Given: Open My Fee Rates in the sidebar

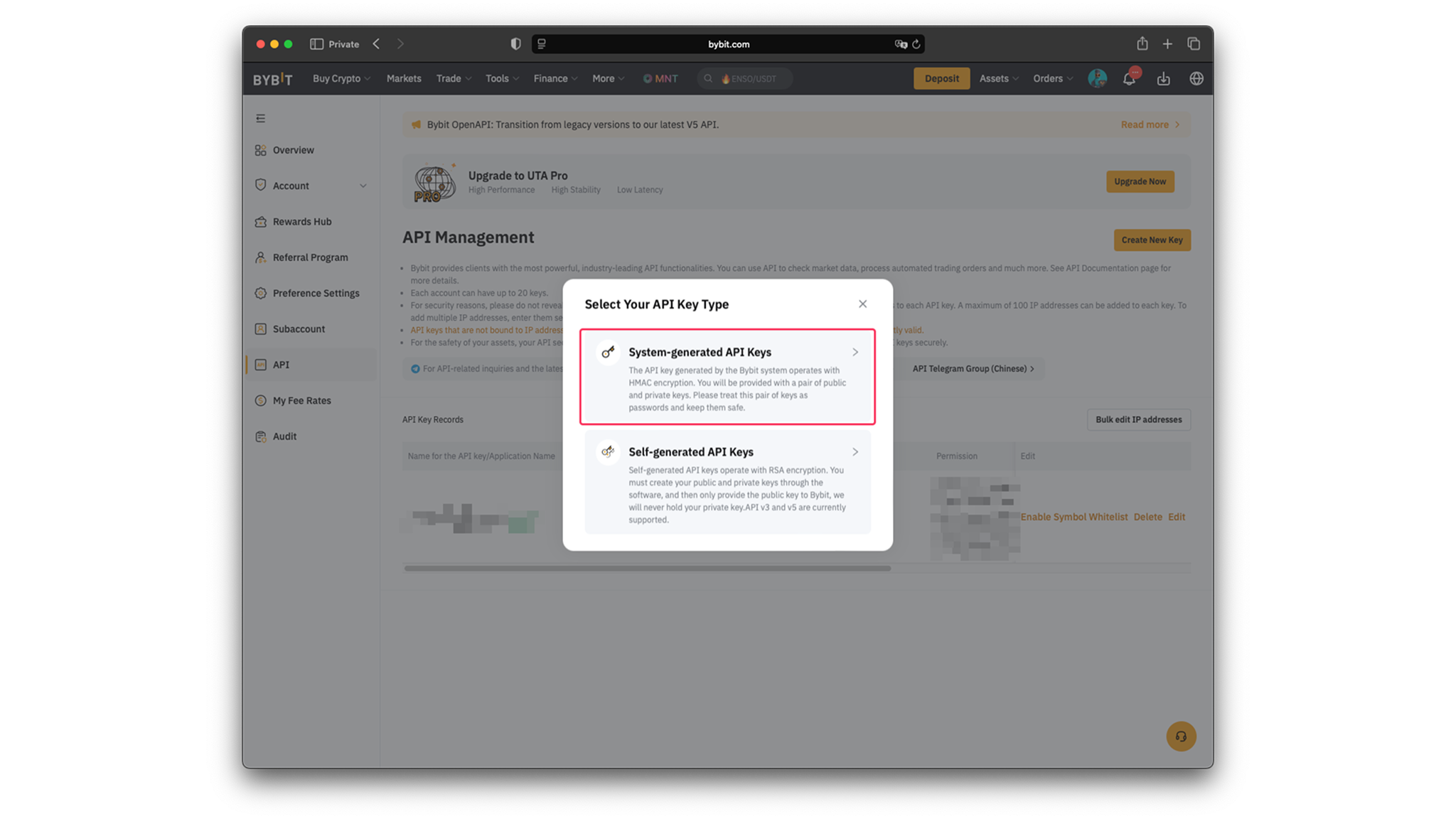Looking at the screenshot, I should [311, 400].
